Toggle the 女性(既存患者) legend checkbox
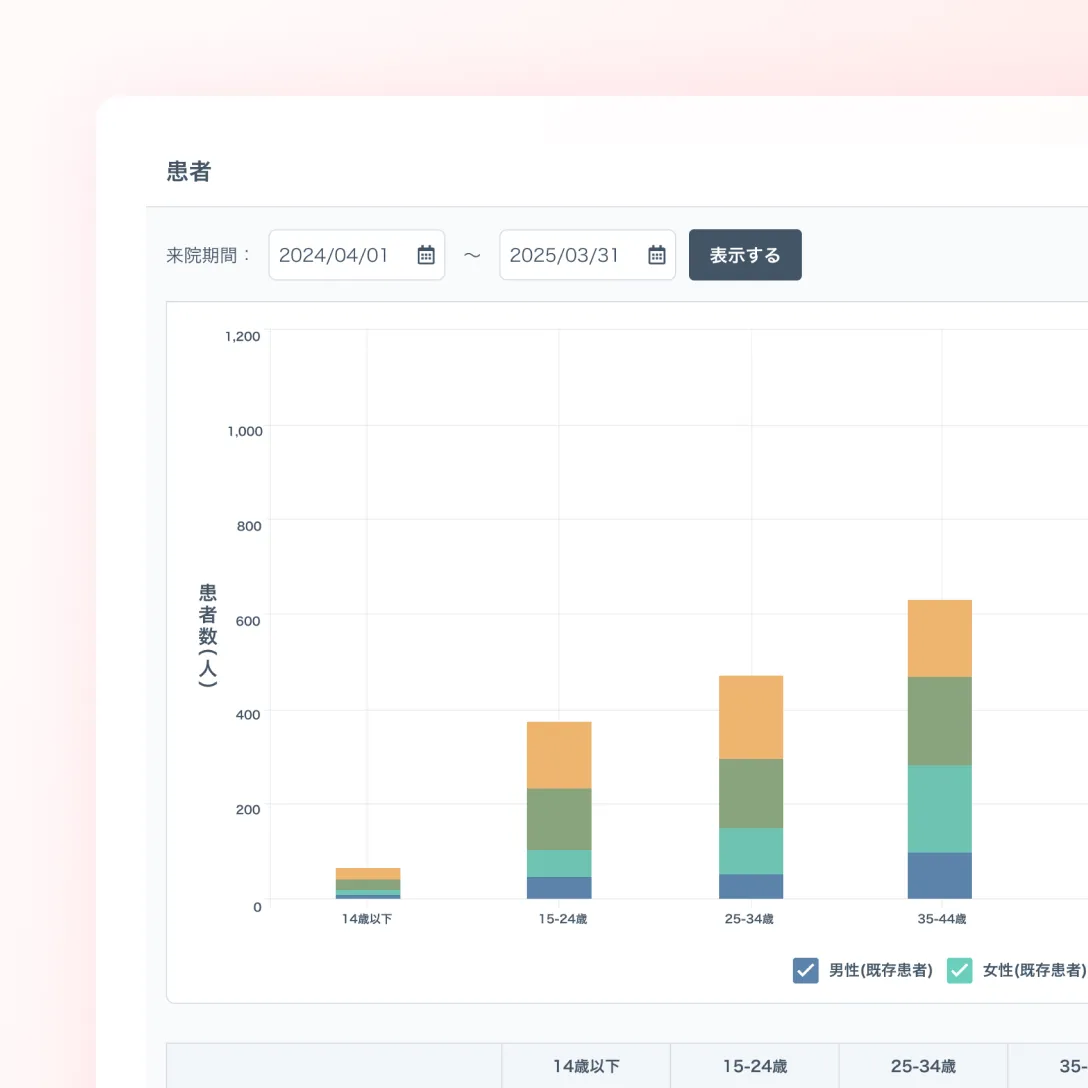This screenshot has width=1088, height=1088. [960, 970]
